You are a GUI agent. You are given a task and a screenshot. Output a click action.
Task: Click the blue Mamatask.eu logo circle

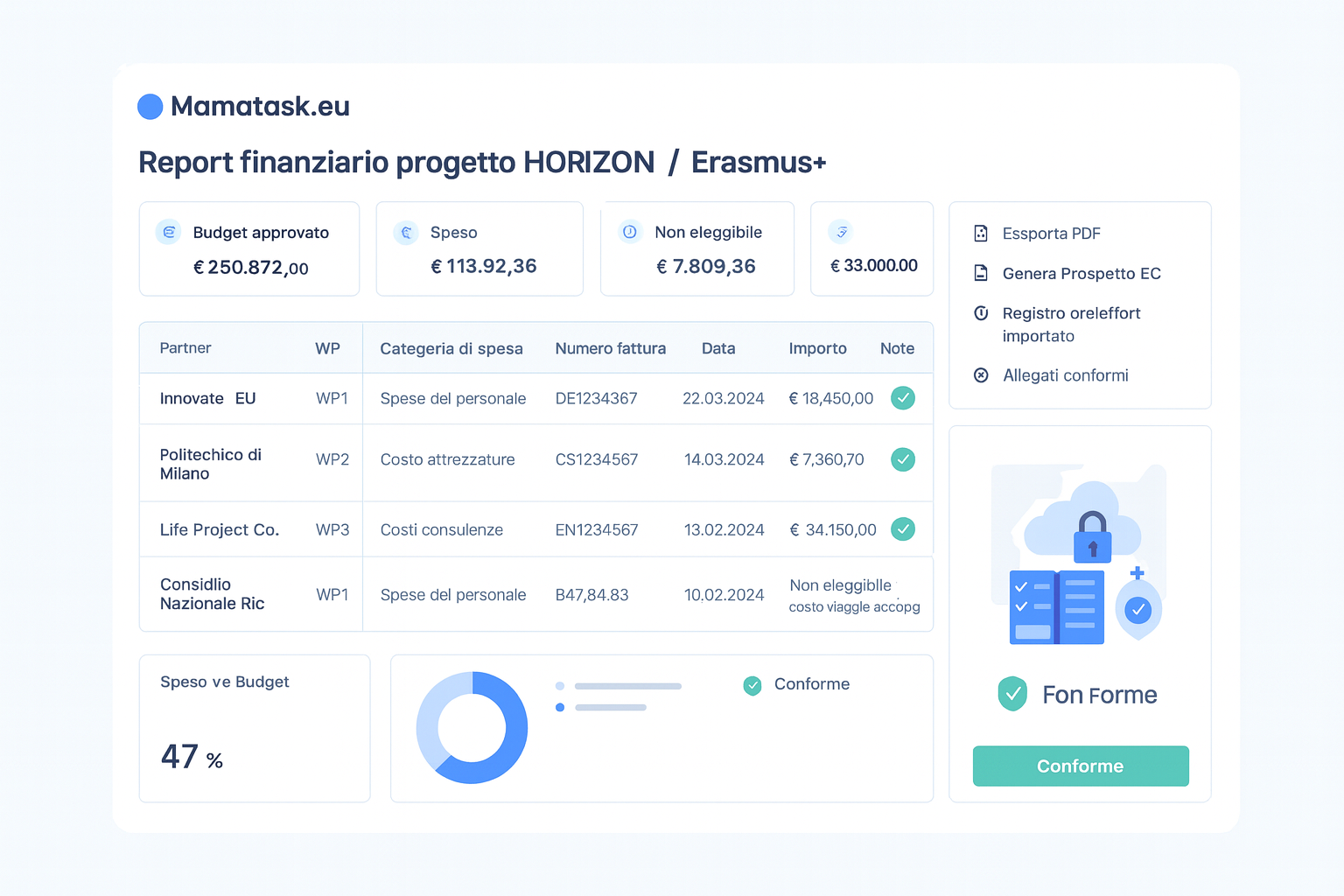[x=150, y=107]
